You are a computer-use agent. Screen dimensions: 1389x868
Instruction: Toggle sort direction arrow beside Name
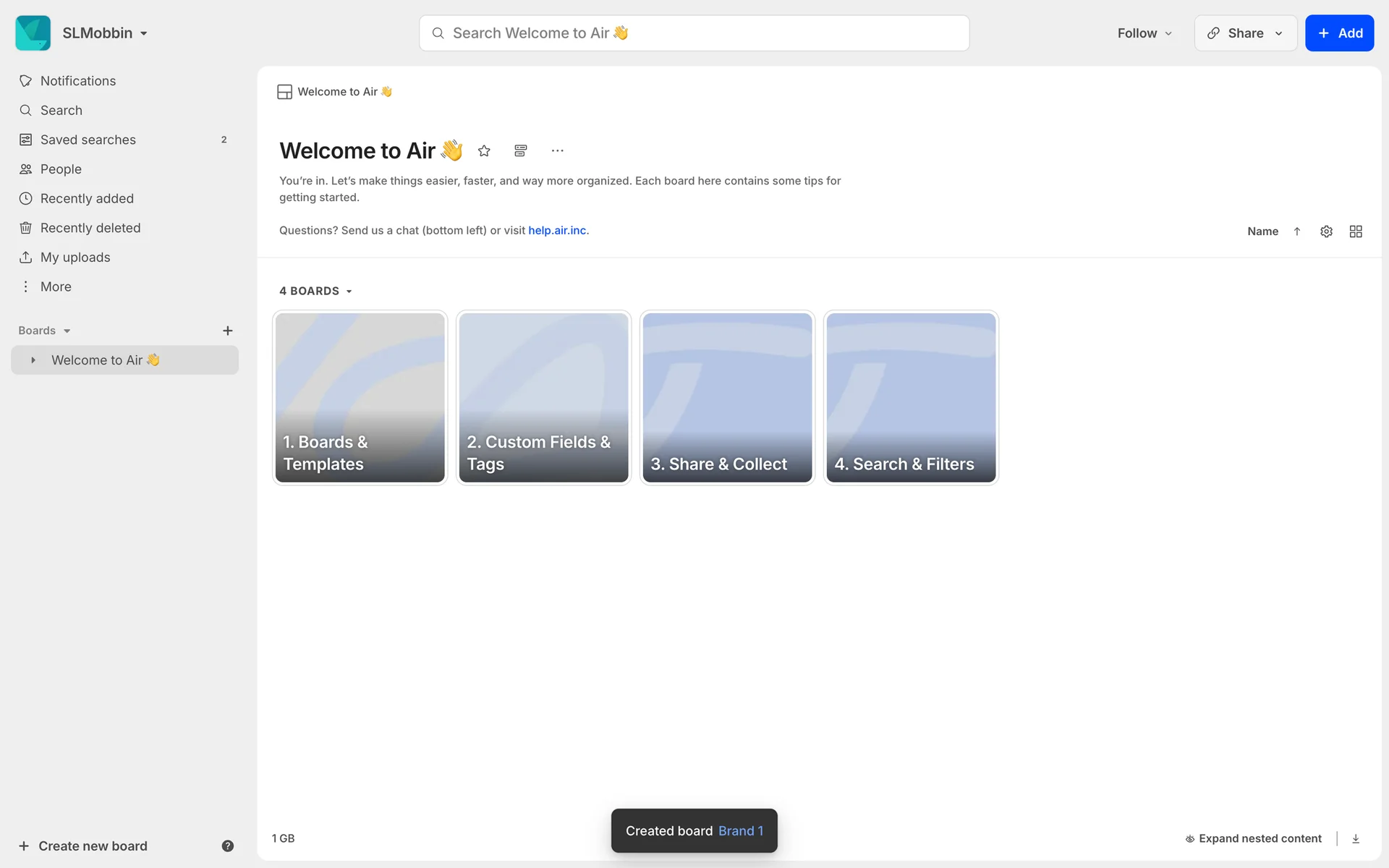point(1297,231)
